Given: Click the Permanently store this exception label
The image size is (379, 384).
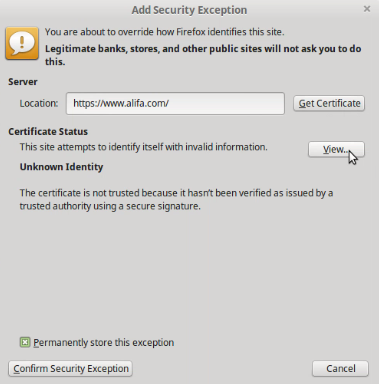Looking at the screenshot, I should tap(104, 343).
